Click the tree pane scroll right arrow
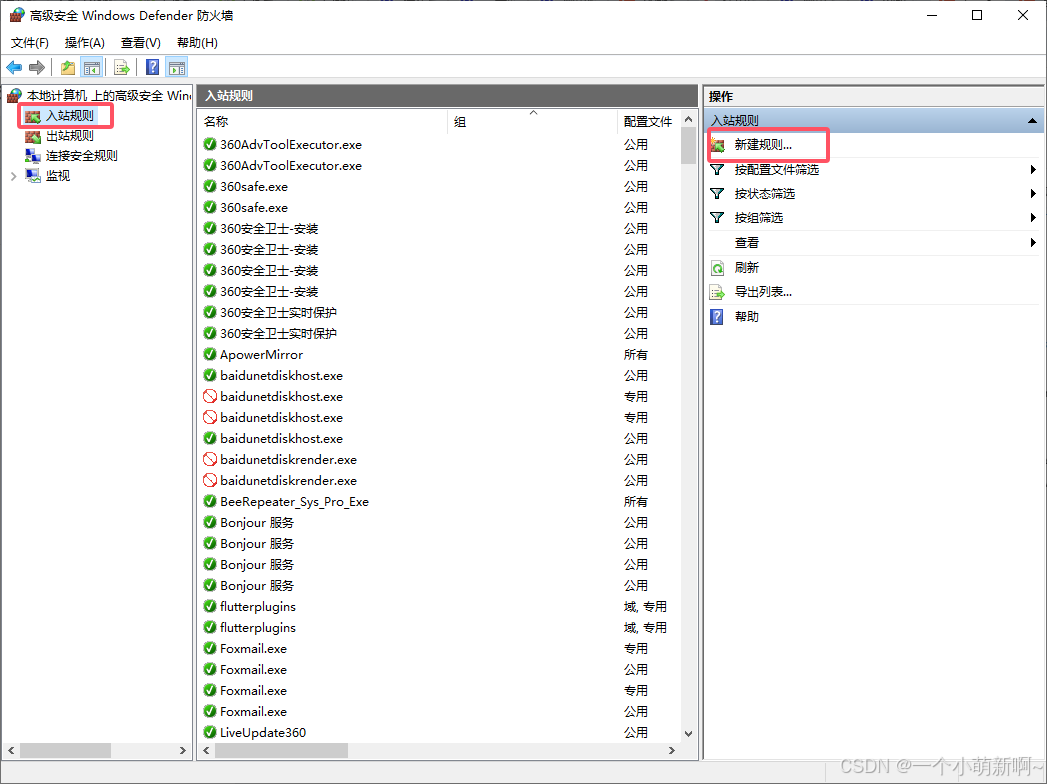This screenshot has width=1047, height=784. coord(182,751)
